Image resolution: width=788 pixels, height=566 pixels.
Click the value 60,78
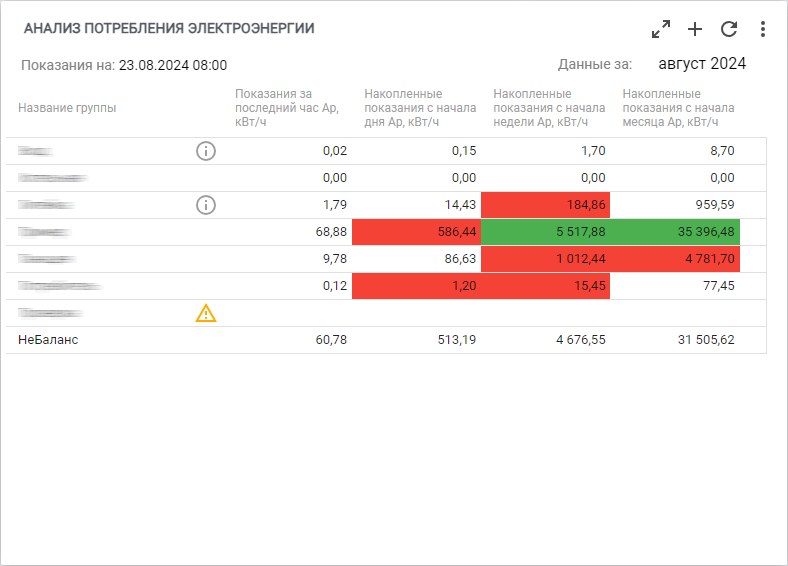click(x=331, y=340)
